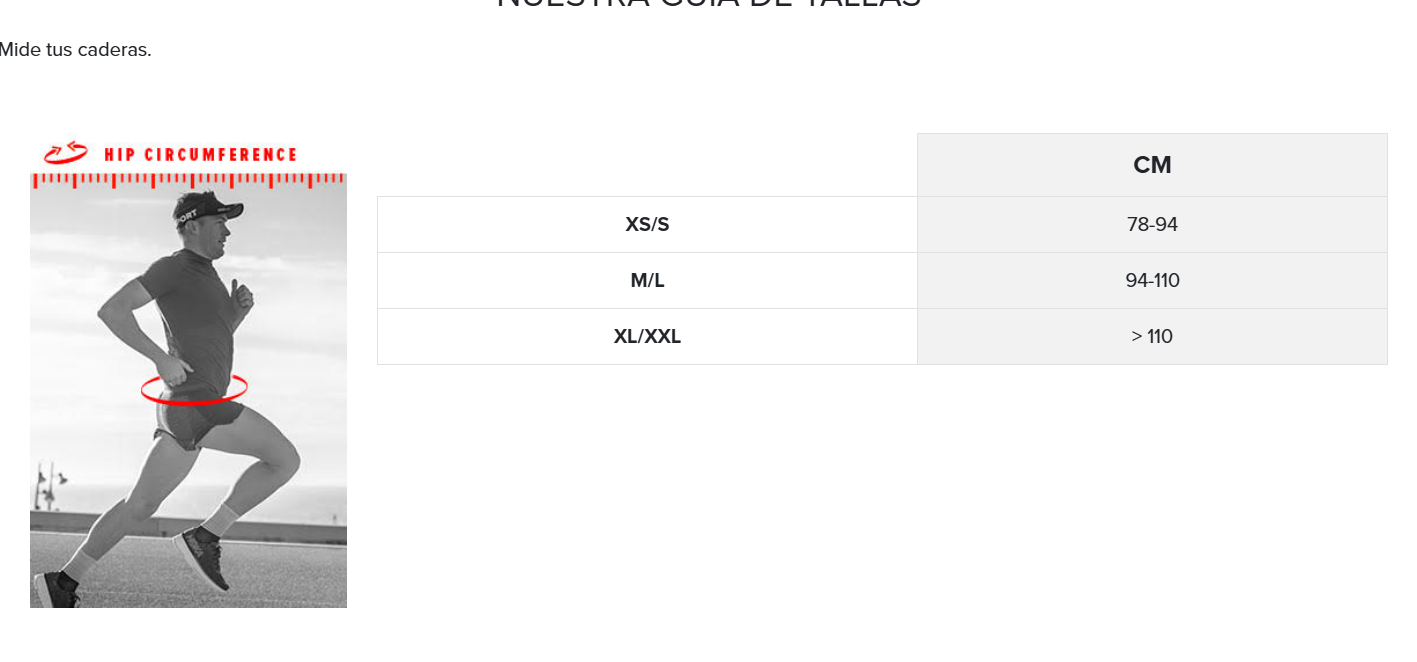The width and height of the screenshot is (1417, 662).
Task: Click the 94-110 measurement cell
Action: pos(1152,281)
